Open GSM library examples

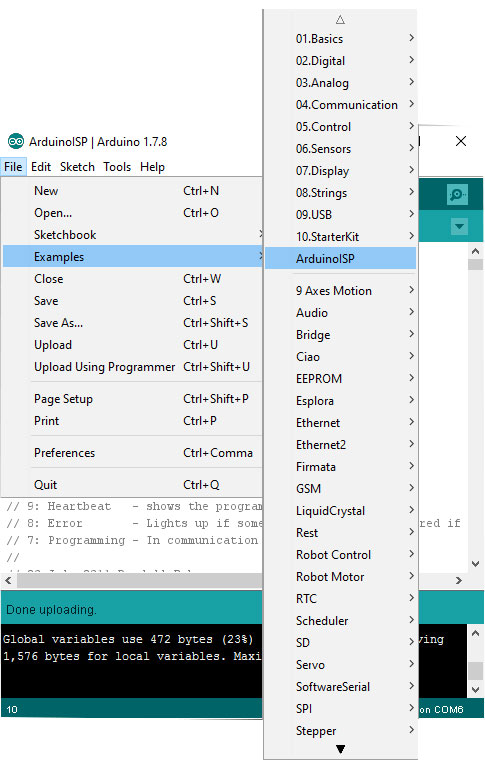pyautogui.click(x=341, y=489)
